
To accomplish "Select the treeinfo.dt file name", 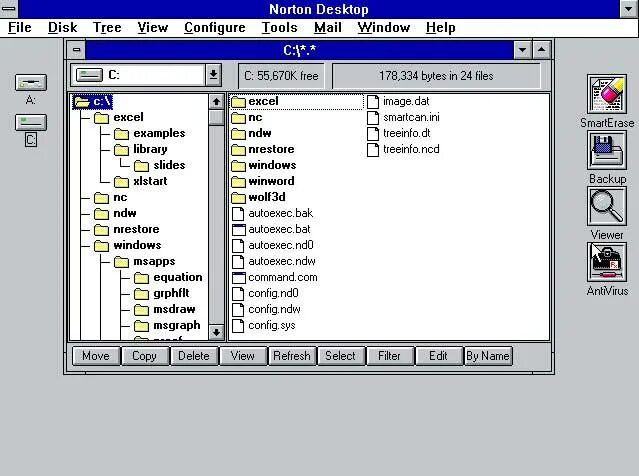I will (407, 133).
